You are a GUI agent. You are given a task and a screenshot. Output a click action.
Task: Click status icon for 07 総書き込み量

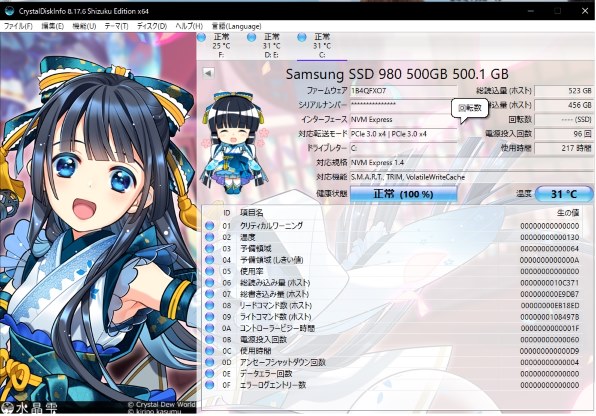coord(209,294)
